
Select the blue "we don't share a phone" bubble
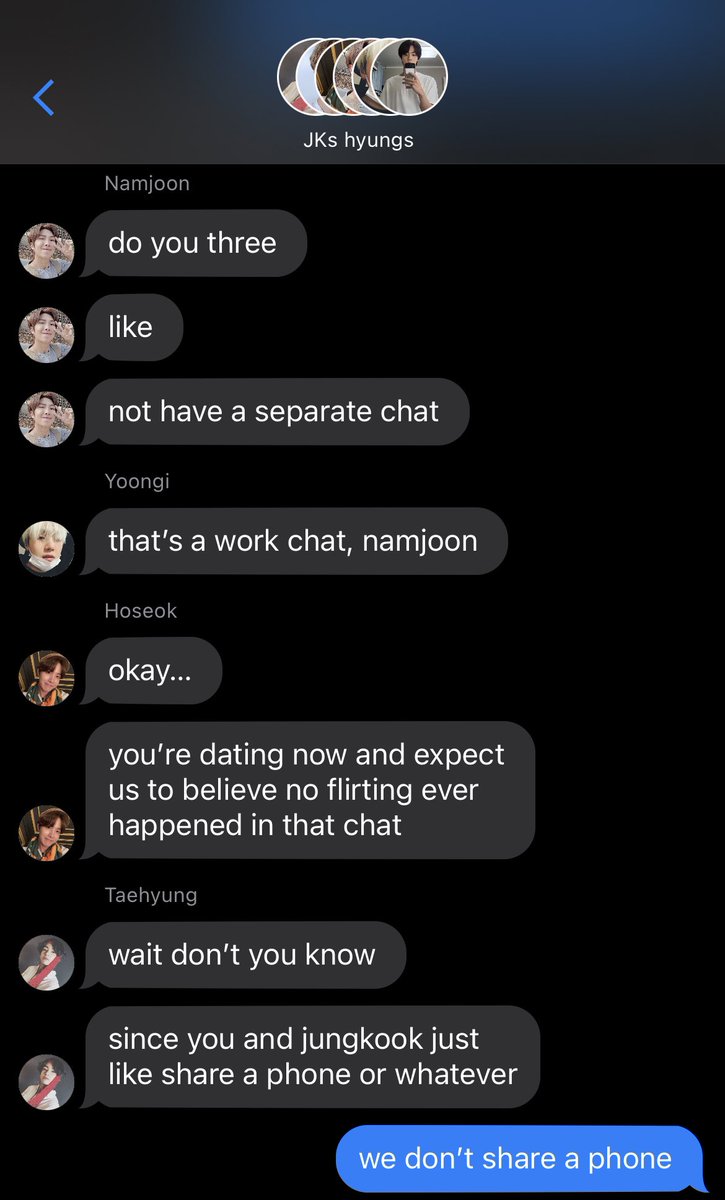[519, 1159]
